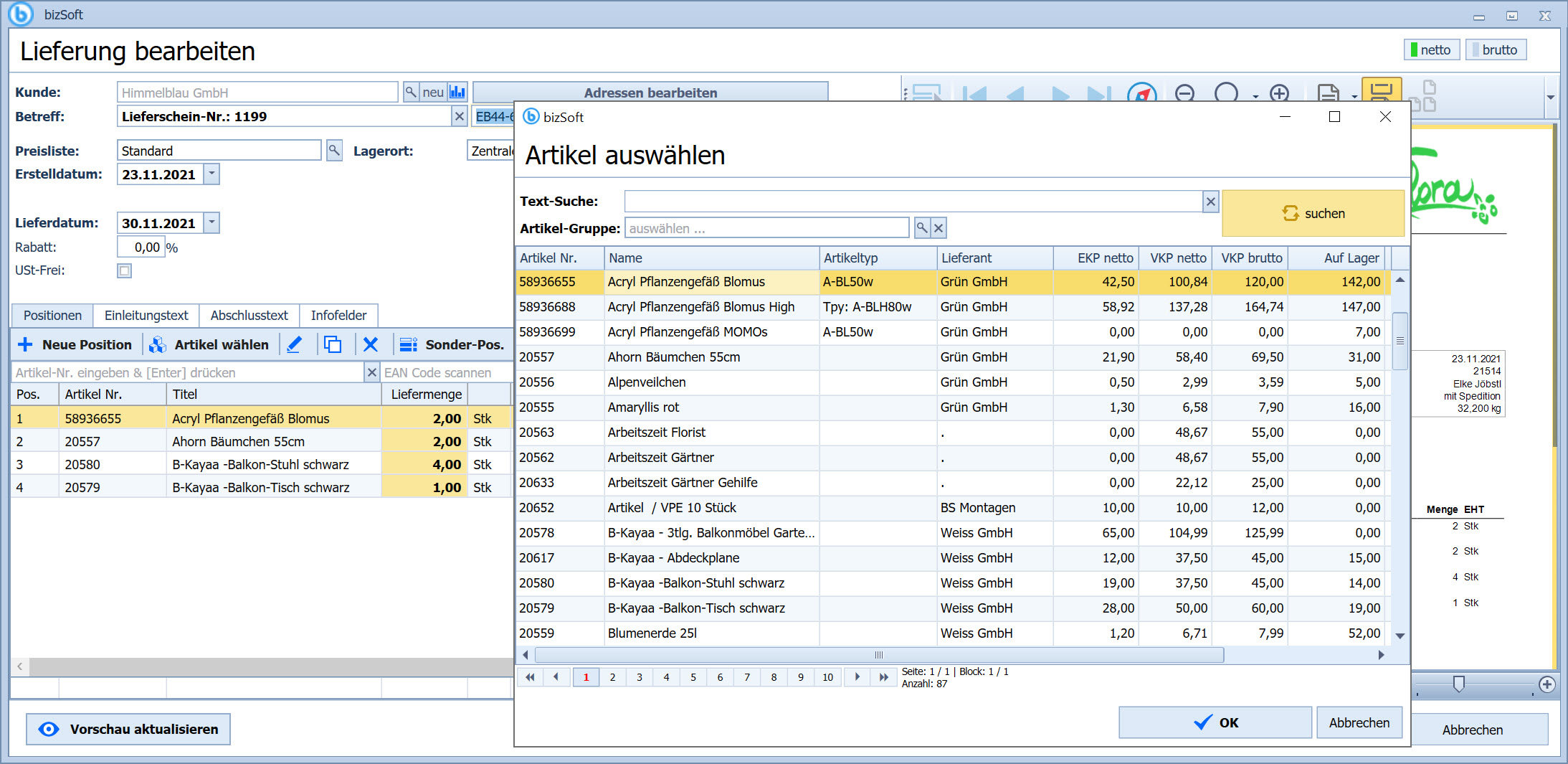Viewport: 1568px width, 764px height.
Task: Go to first page of article list
Action: tap(530, 676)
